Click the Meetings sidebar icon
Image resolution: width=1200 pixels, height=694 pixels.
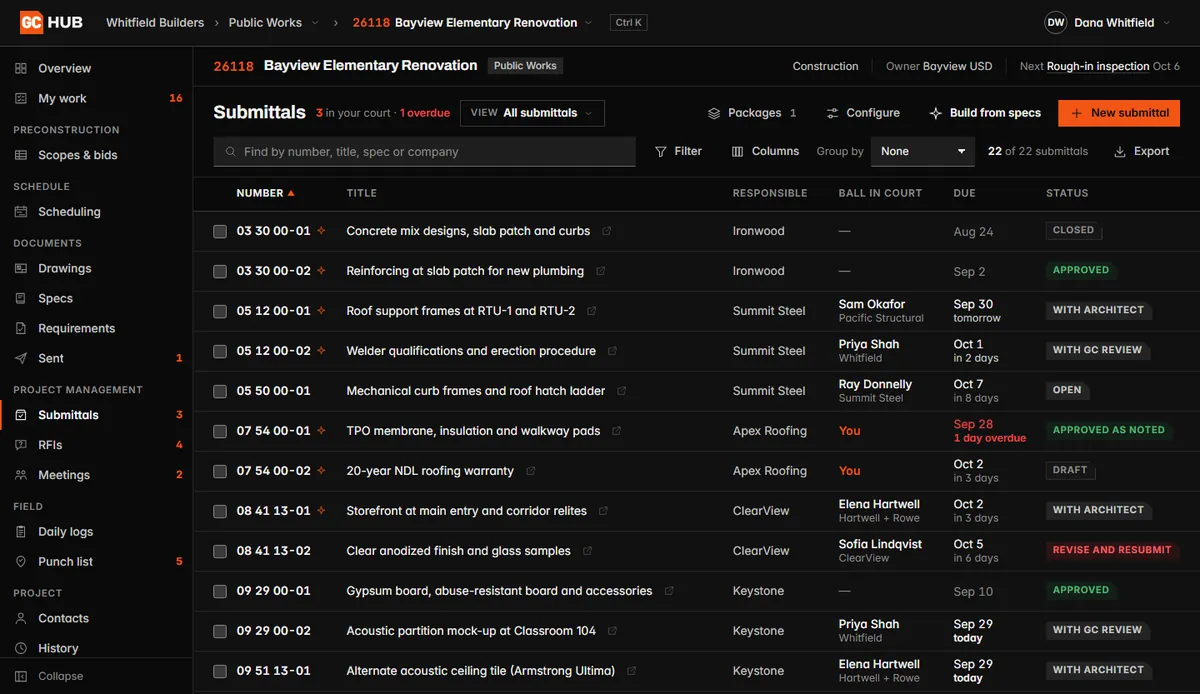[21, 475]
